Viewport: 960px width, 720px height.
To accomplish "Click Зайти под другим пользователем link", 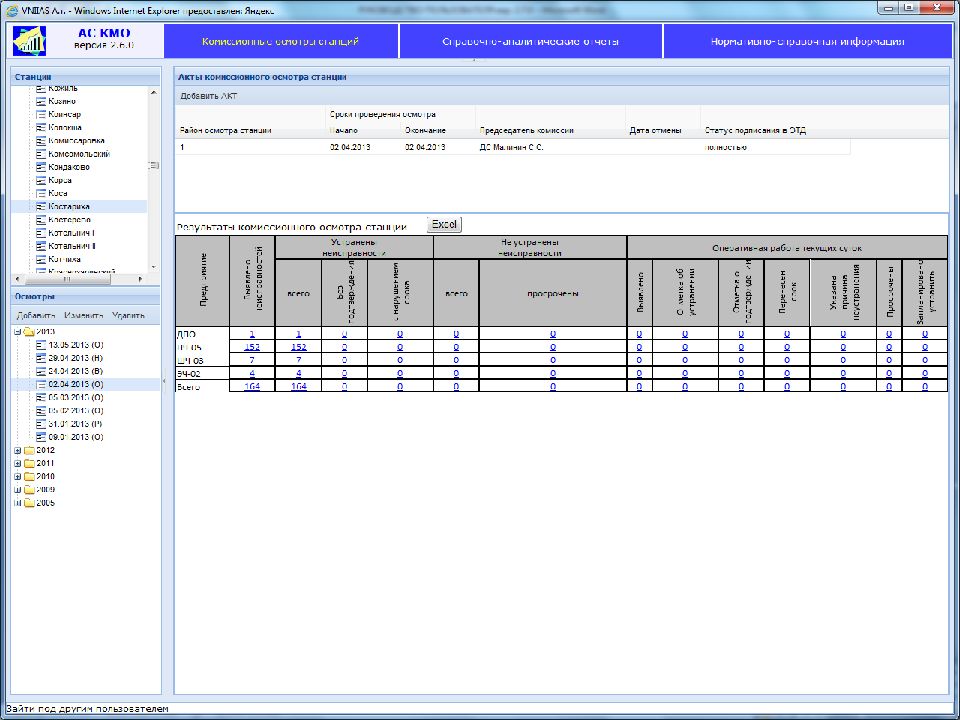I will click(x=87, y=709).
